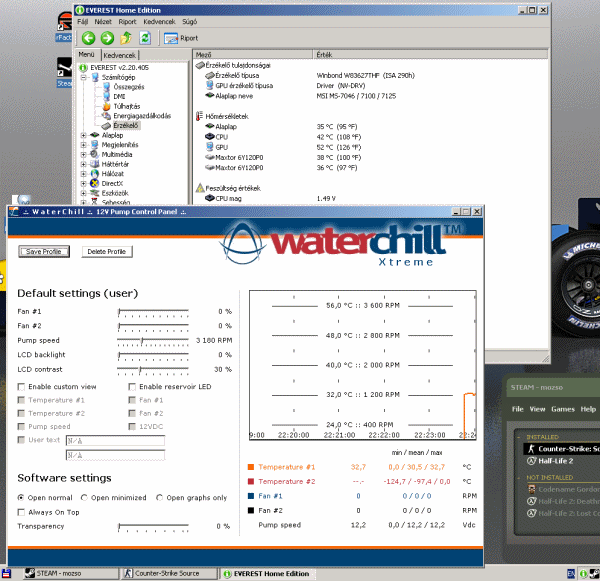Click the blue Fan #1 legend swatch

(x=251, y=496)
